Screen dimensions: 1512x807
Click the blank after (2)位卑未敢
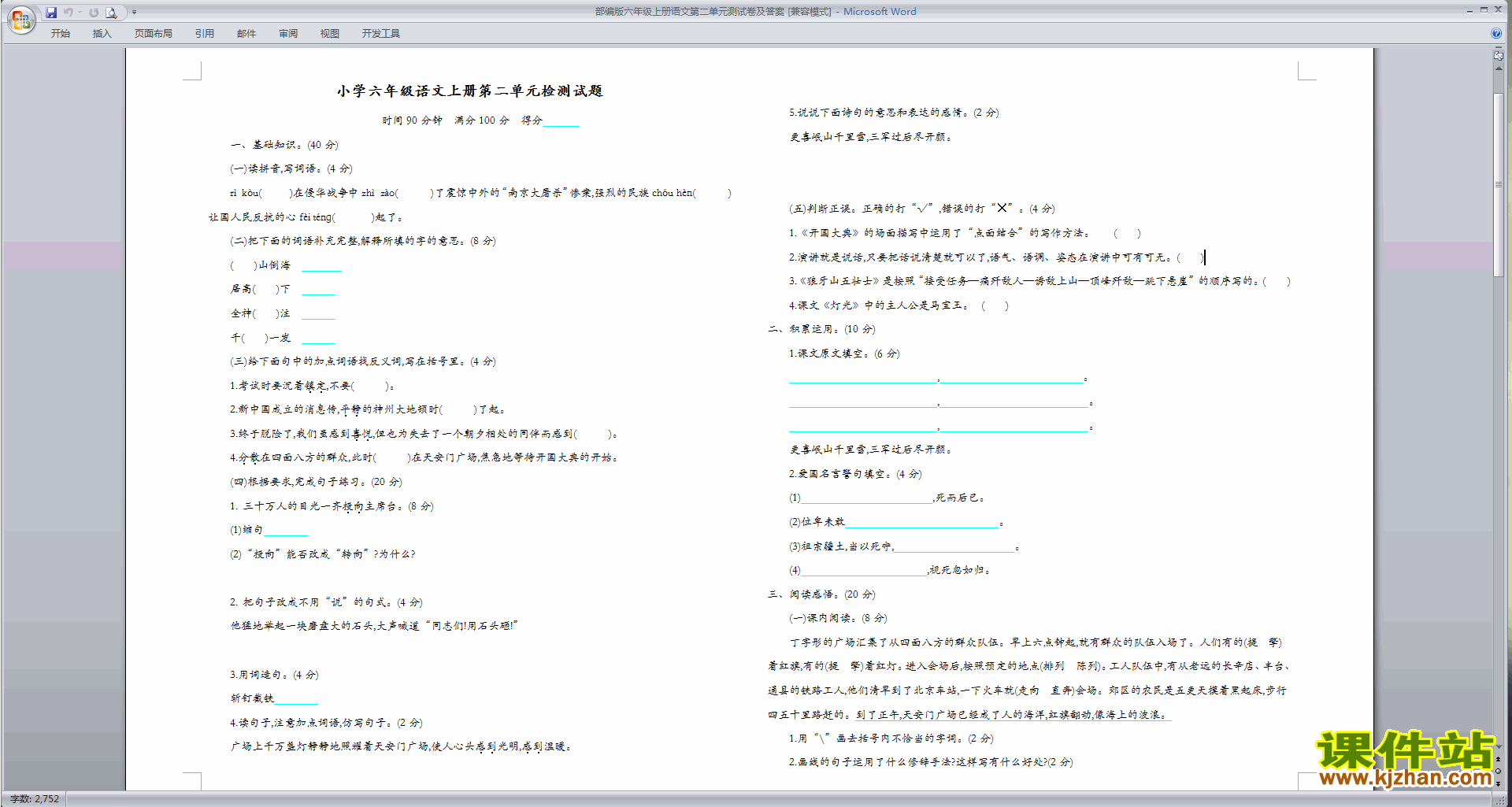pos(922,523)
